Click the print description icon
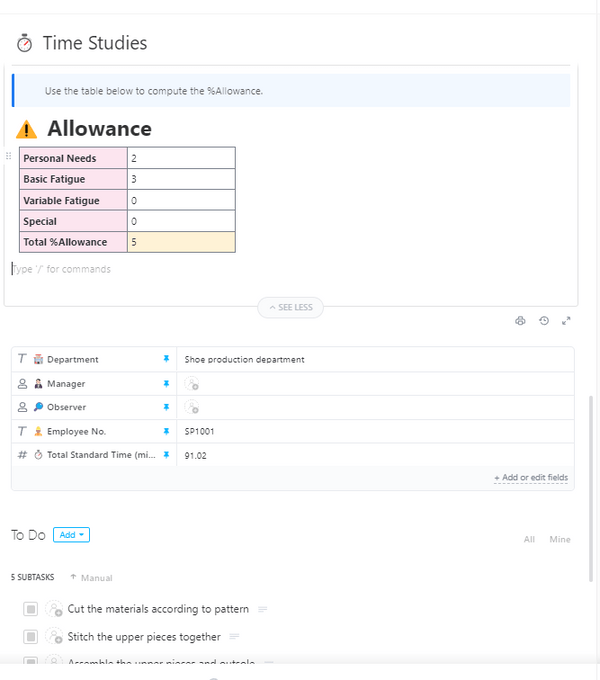600x680 pixels. pyautogui.click(x=520, y=321)
